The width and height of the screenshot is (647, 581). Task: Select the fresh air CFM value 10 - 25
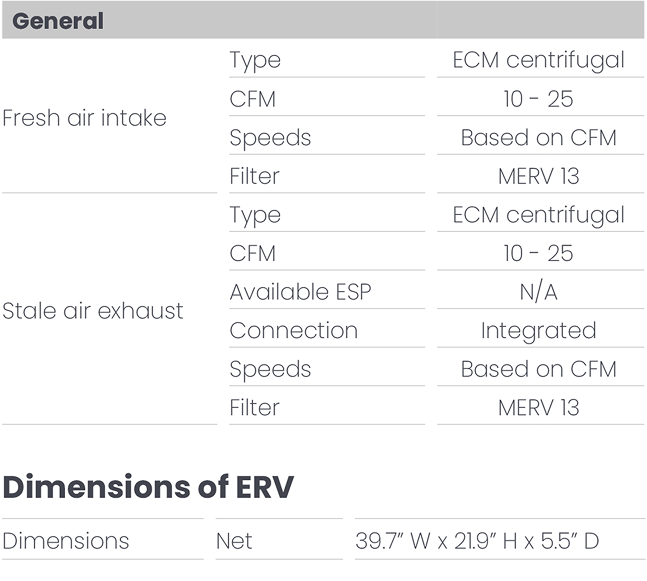click(538, 99)
